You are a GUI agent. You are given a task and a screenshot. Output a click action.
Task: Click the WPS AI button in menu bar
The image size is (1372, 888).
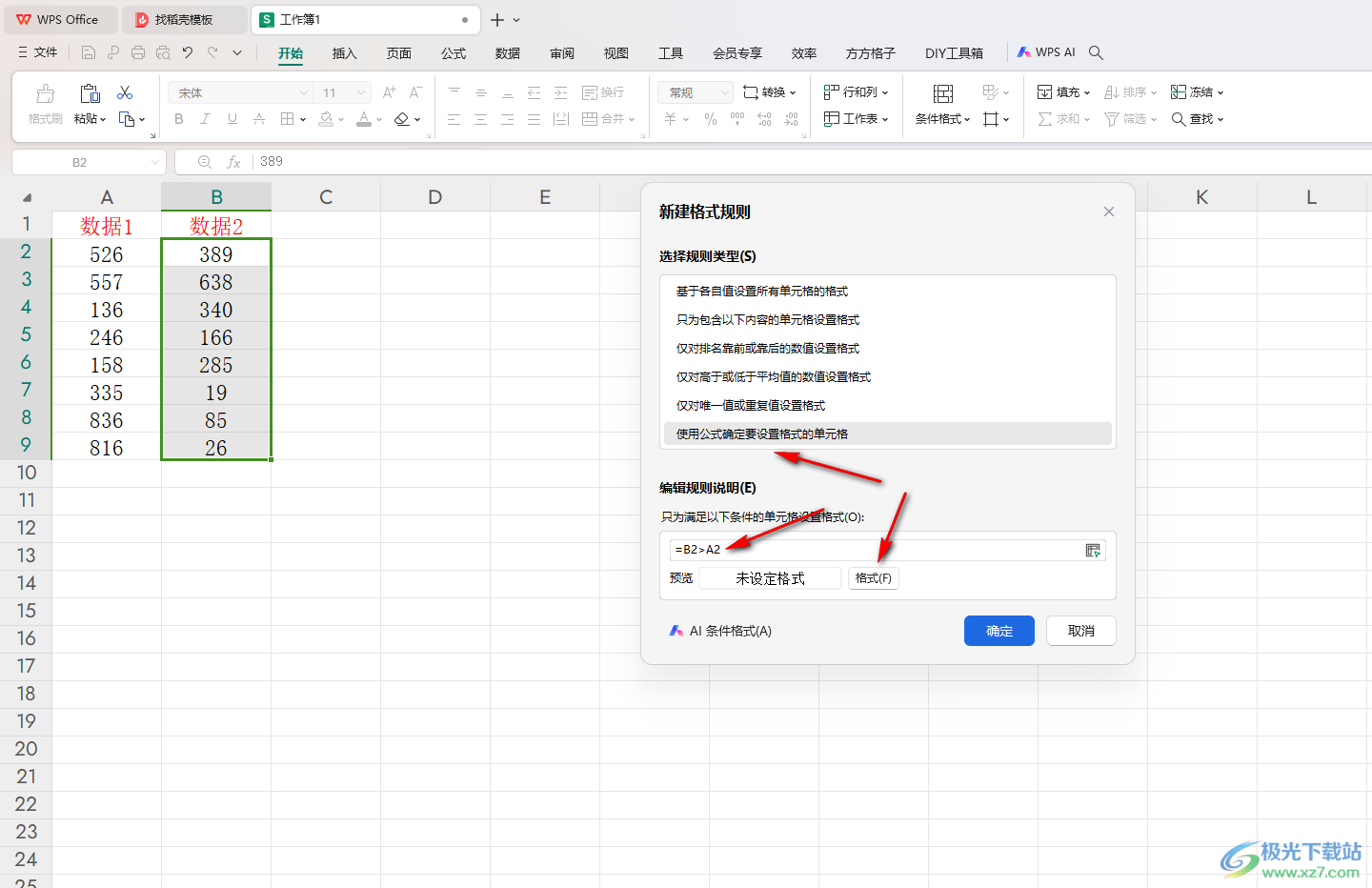point(1046,52)
